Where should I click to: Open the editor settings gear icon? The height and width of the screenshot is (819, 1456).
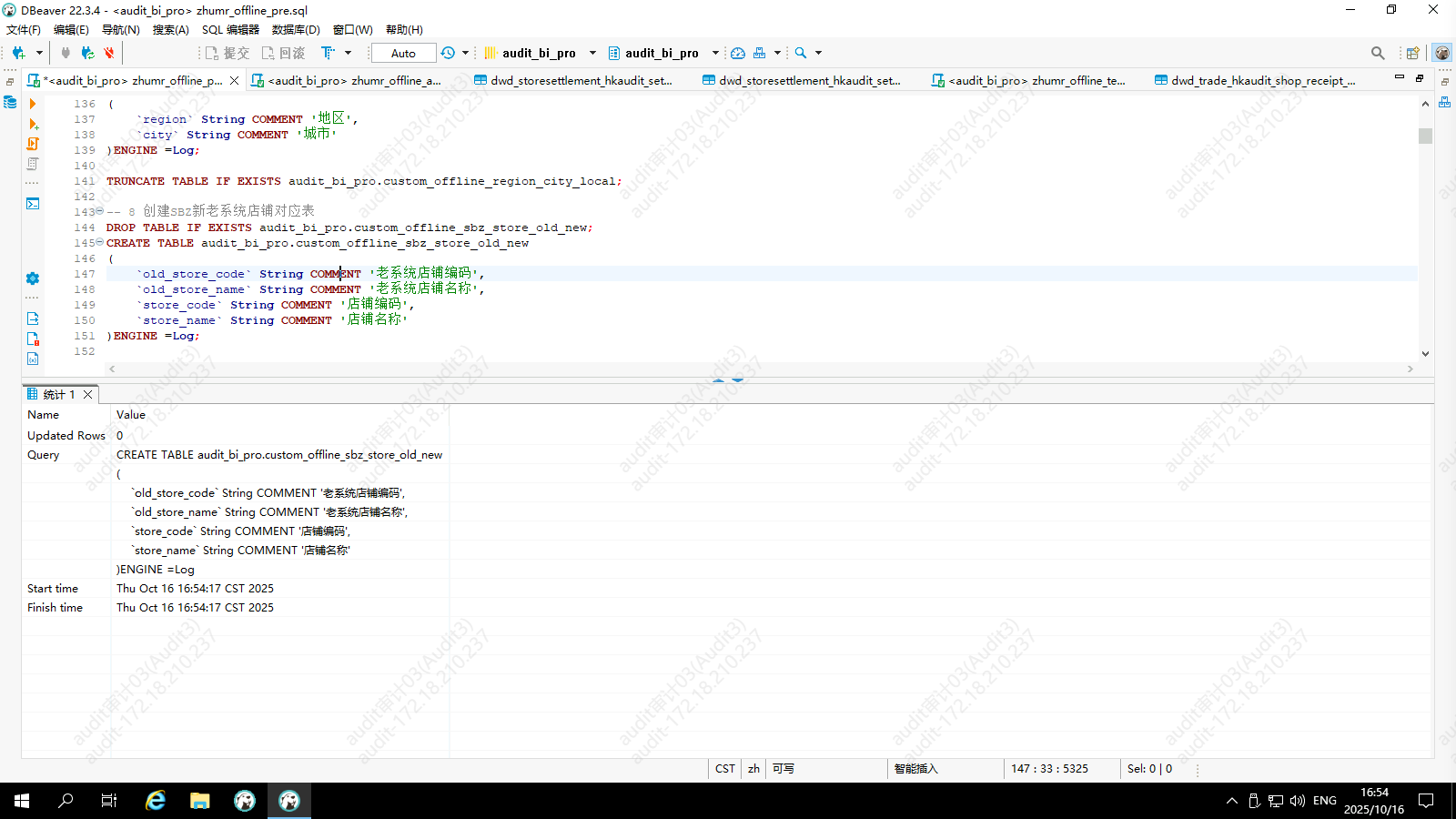(x=33, y=278)
